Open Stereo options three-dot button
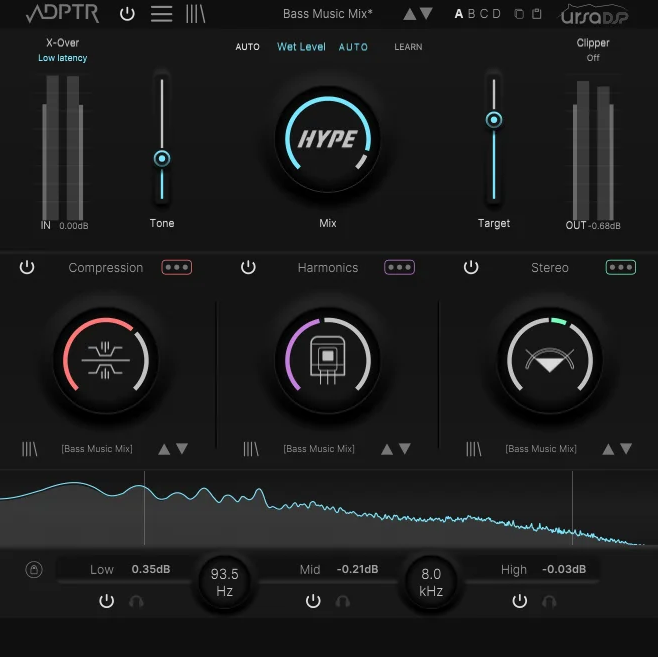 (x=621, y=267)
